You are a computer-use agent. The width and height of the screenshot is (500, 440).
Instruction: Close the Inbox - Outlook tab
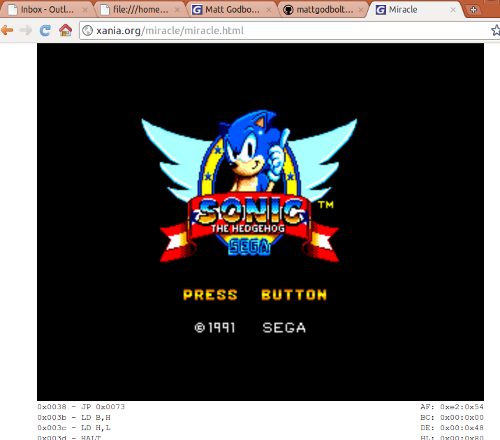(85, 10)
